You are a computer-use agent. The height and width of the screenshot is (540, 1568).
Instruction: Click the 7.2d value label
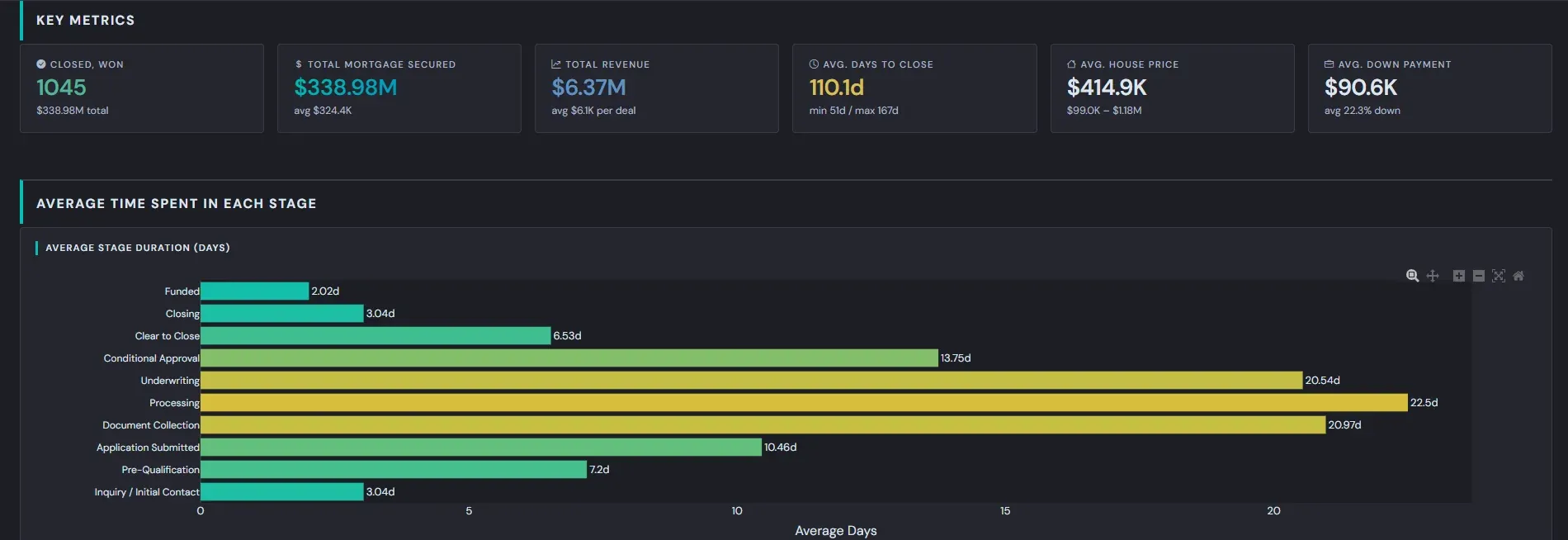tap(599, 470)
